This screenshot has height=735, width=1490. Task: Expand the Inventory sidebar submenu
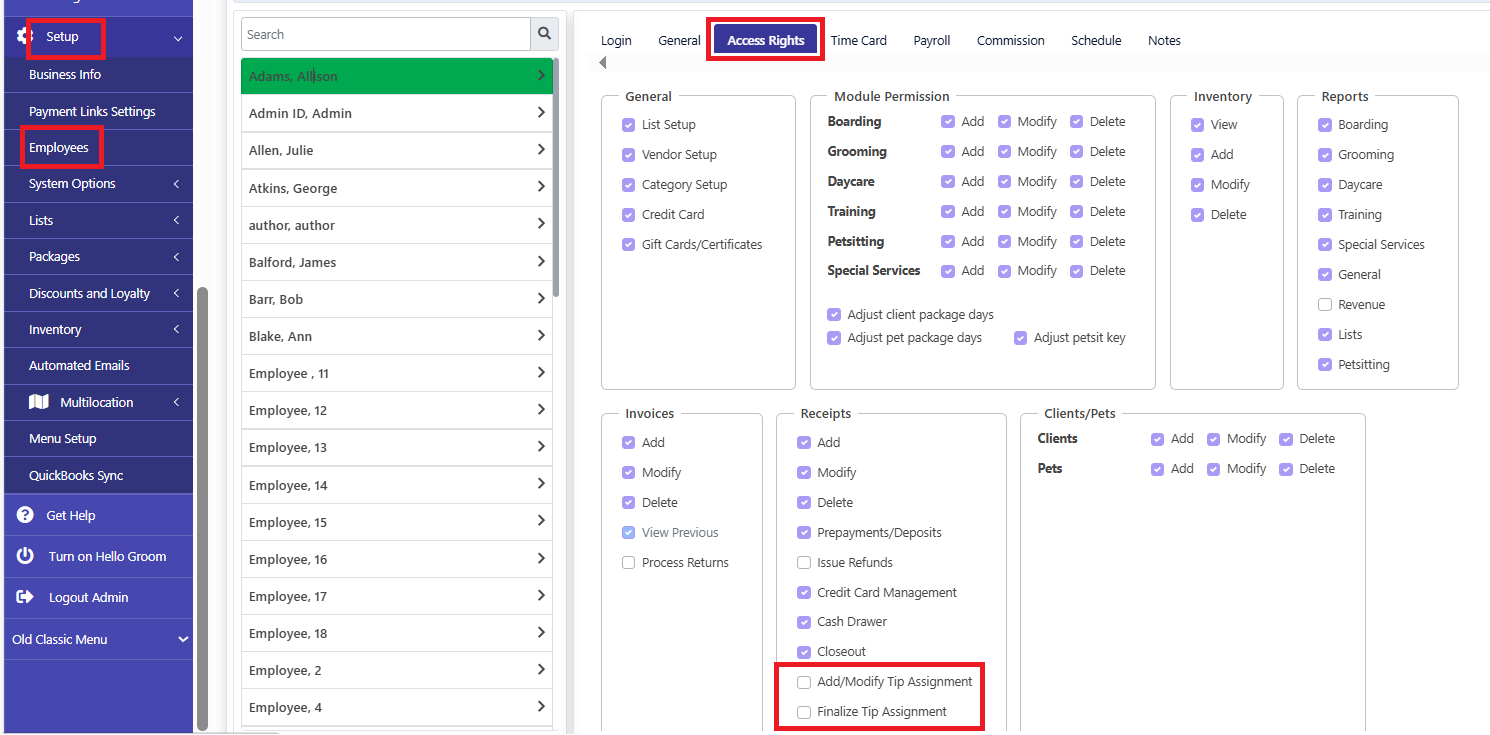(177, 329)
